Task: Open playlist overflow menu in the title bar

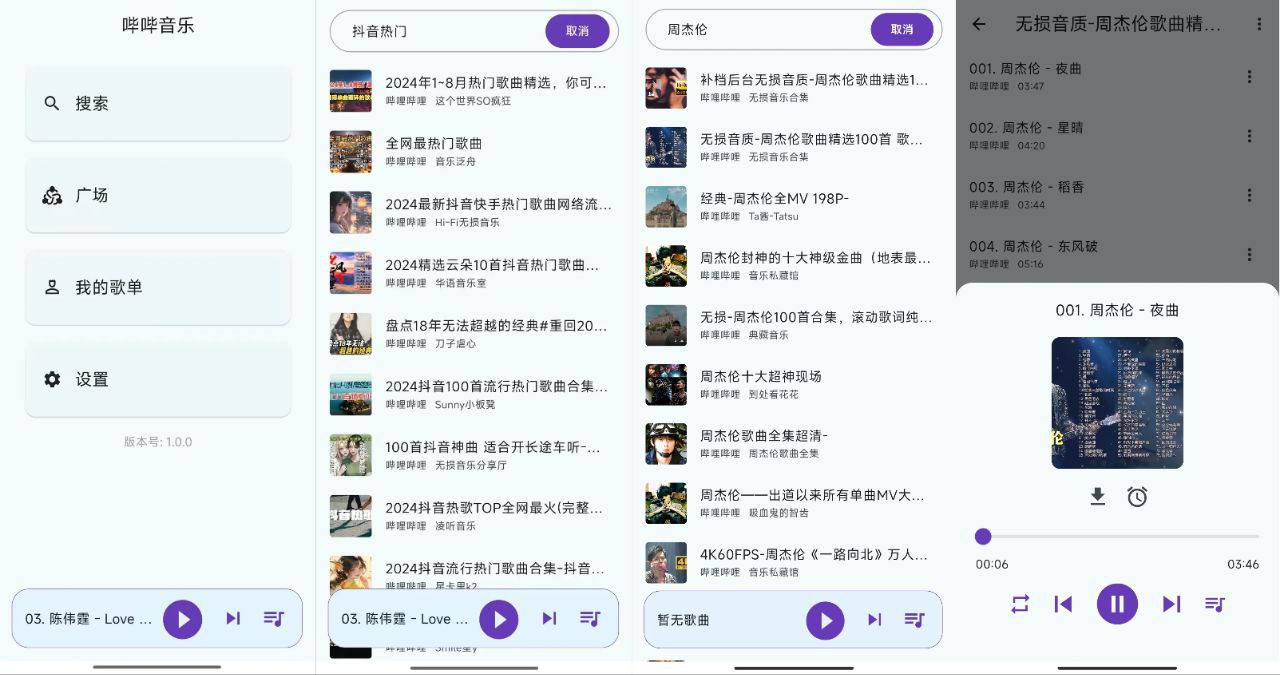Action: point(1257,24)
